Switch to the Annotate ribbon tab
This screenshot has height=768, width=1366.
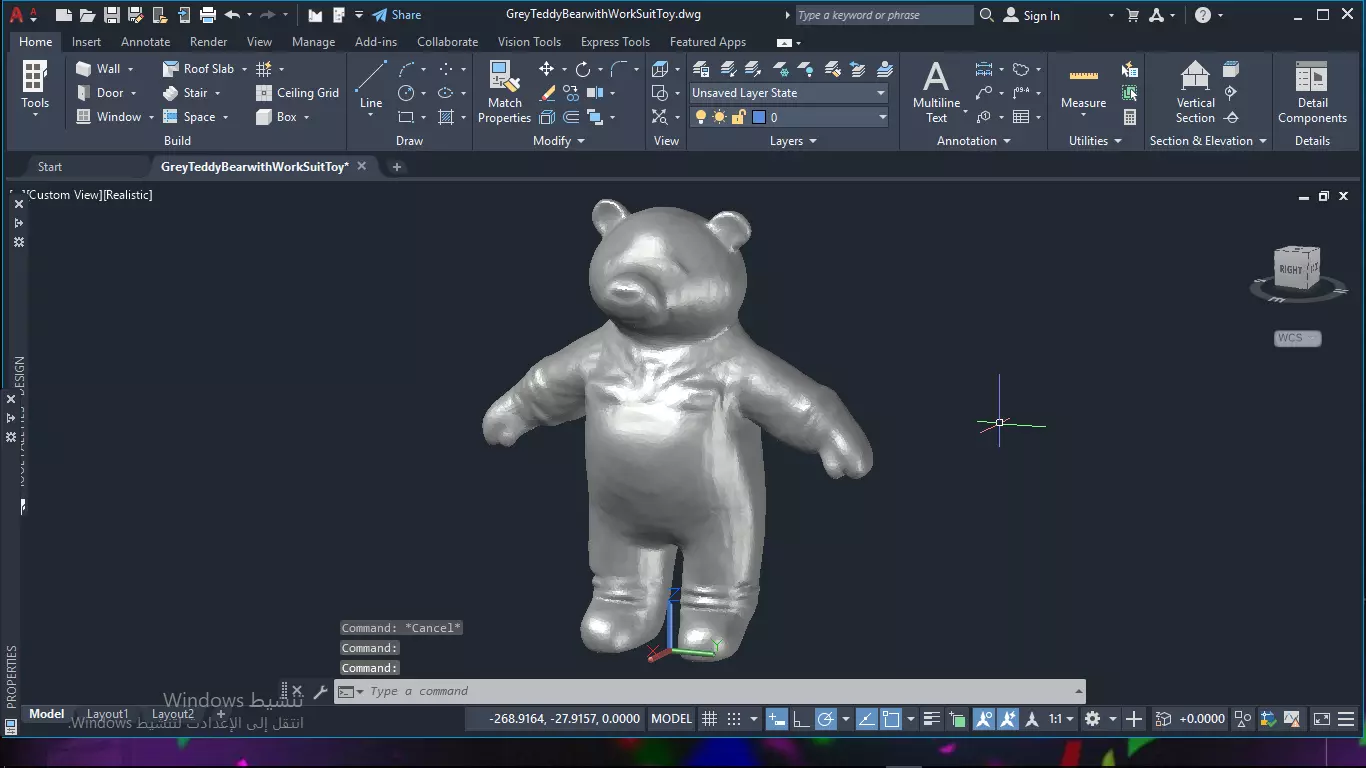145,42
